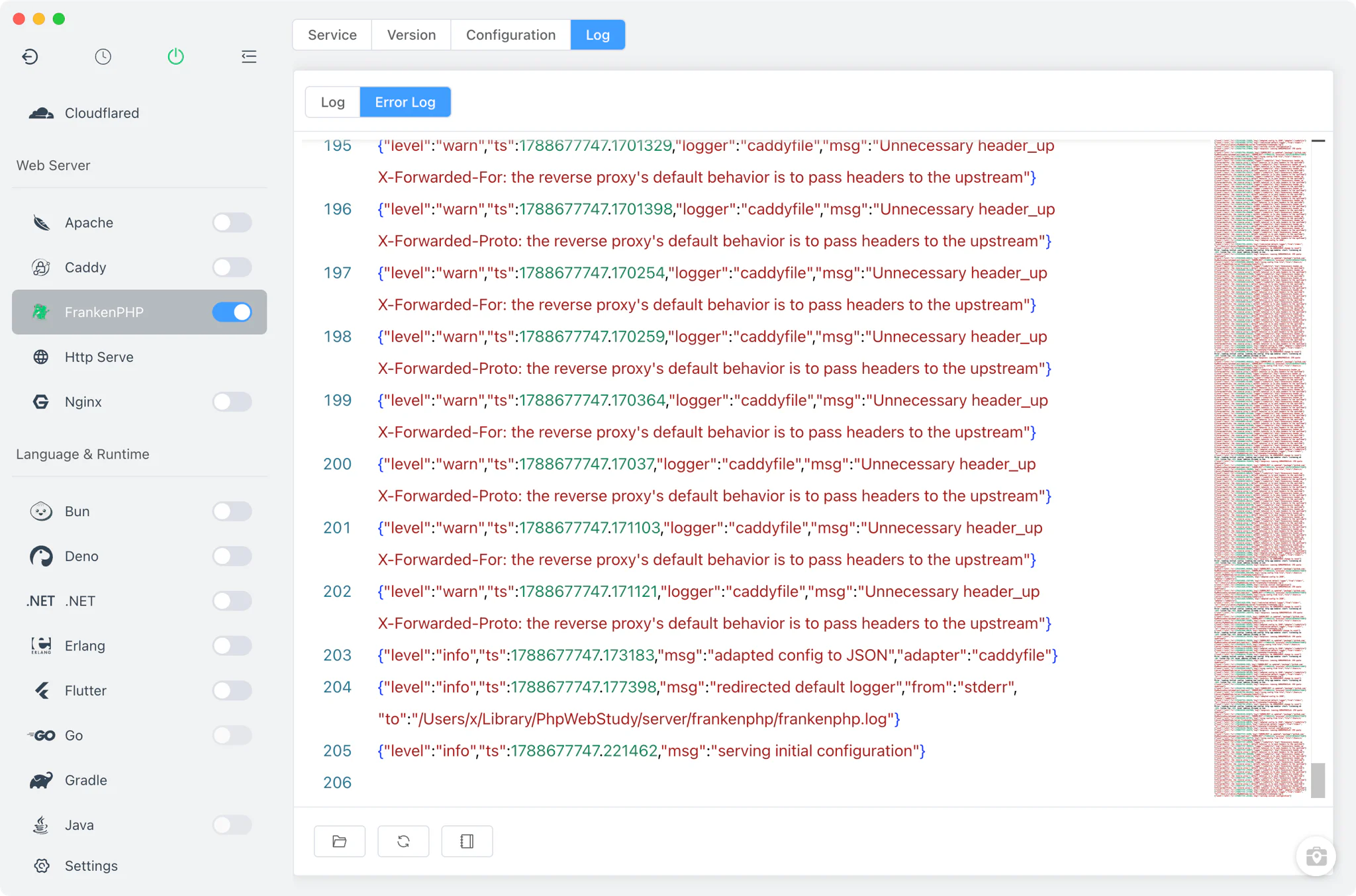The height and width of the screenshot is (896, 1356).
Task: Click the Settings gear icon
Action: tap(42, 866)
